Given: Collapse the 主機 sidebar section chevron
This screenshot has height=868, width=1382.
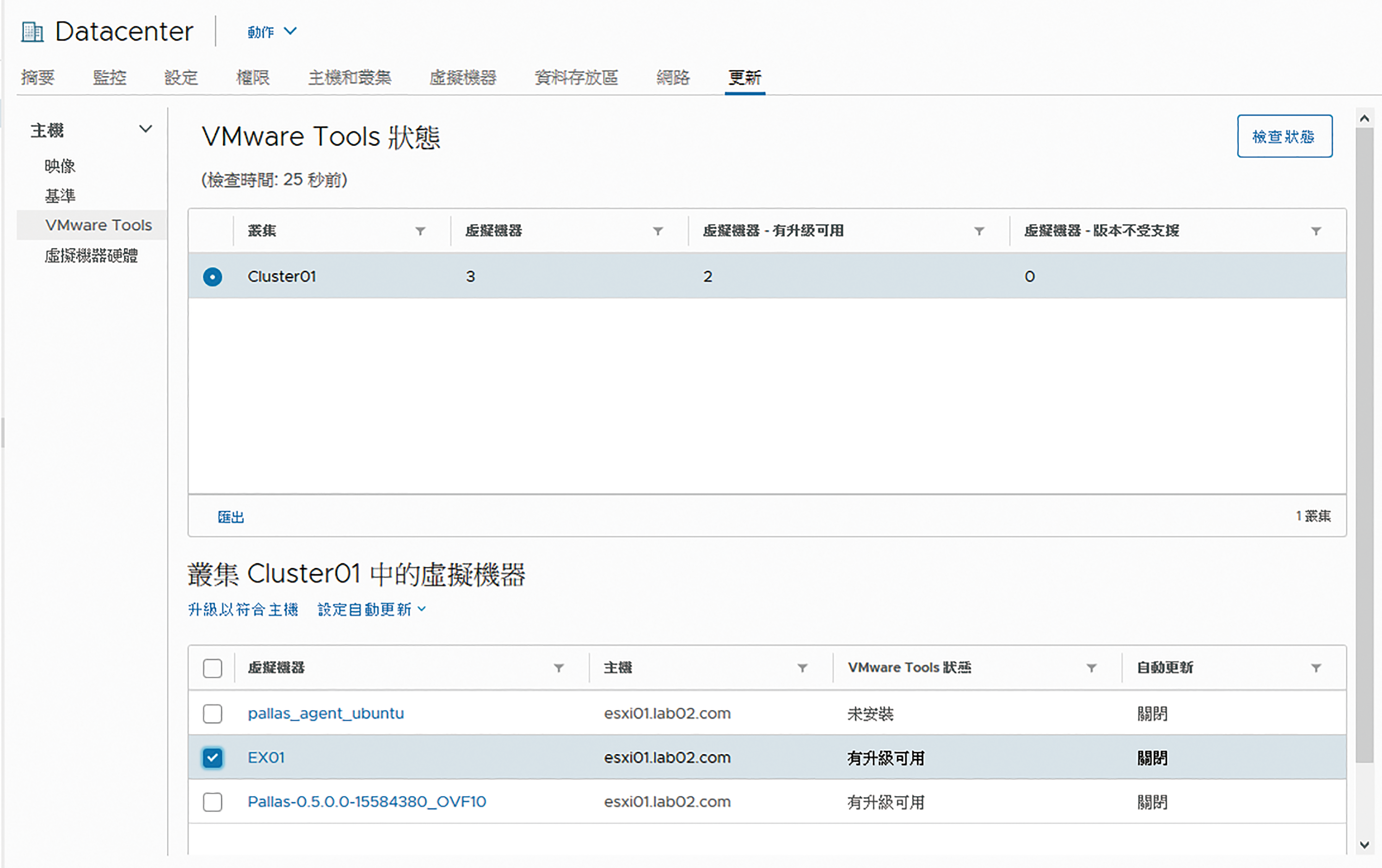Looking at the screenshot, I should point(146,129).
